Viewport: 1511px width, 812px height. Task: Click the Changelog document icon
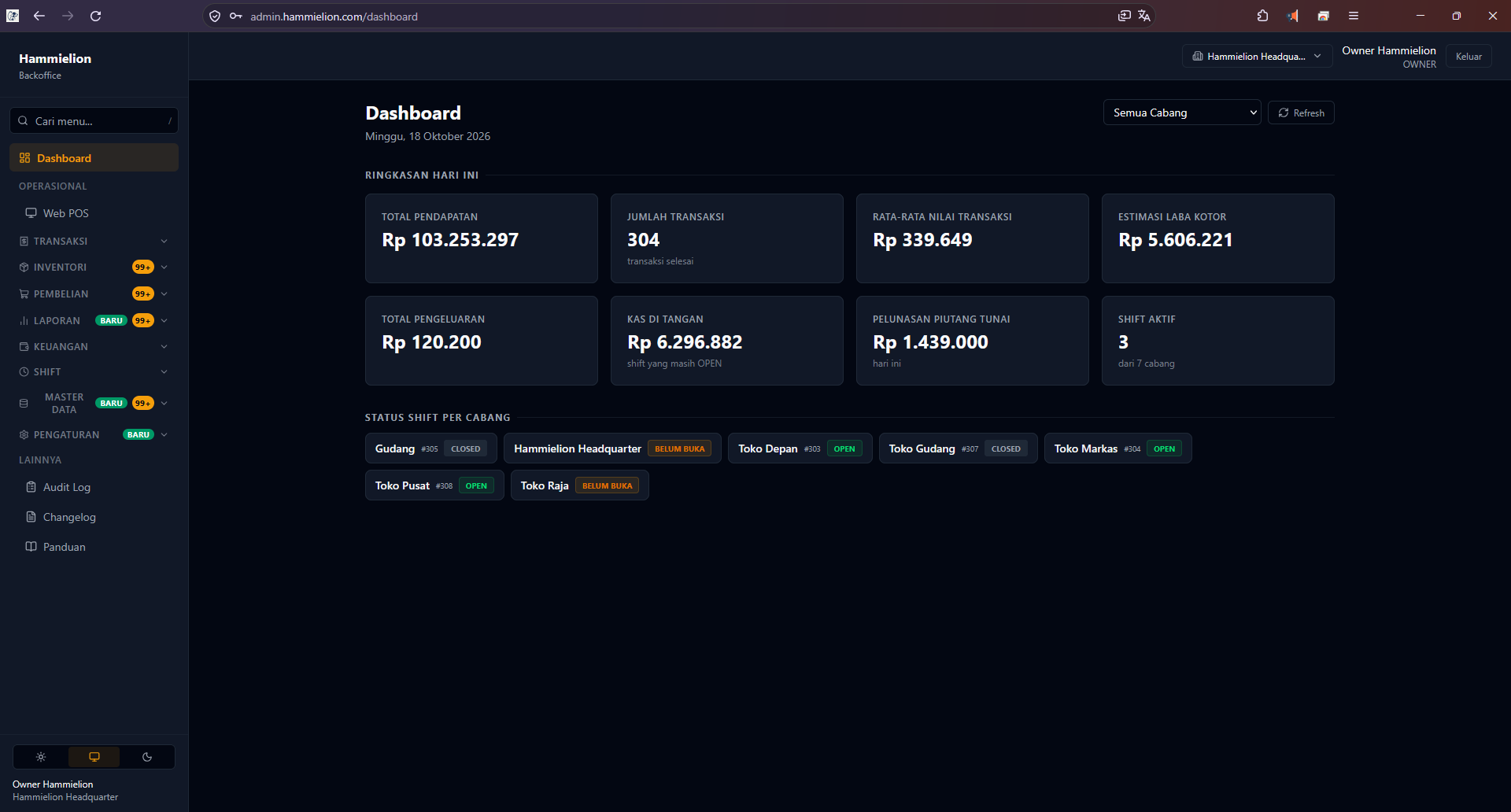pyautogui.click(x=31, y=517)
